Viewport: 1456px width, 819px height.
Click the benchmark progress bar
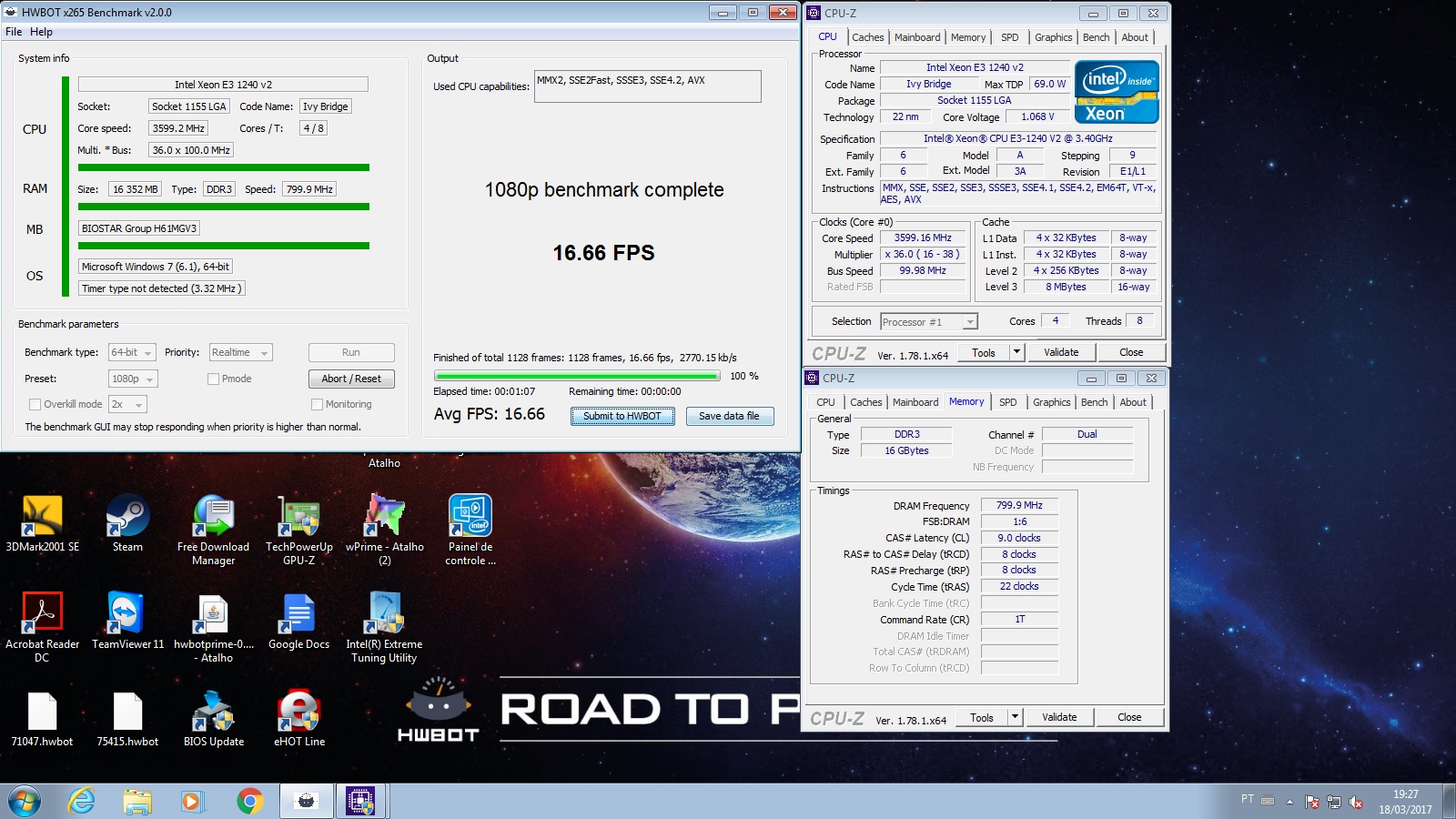pyautogui.click(x=577, y=376)
